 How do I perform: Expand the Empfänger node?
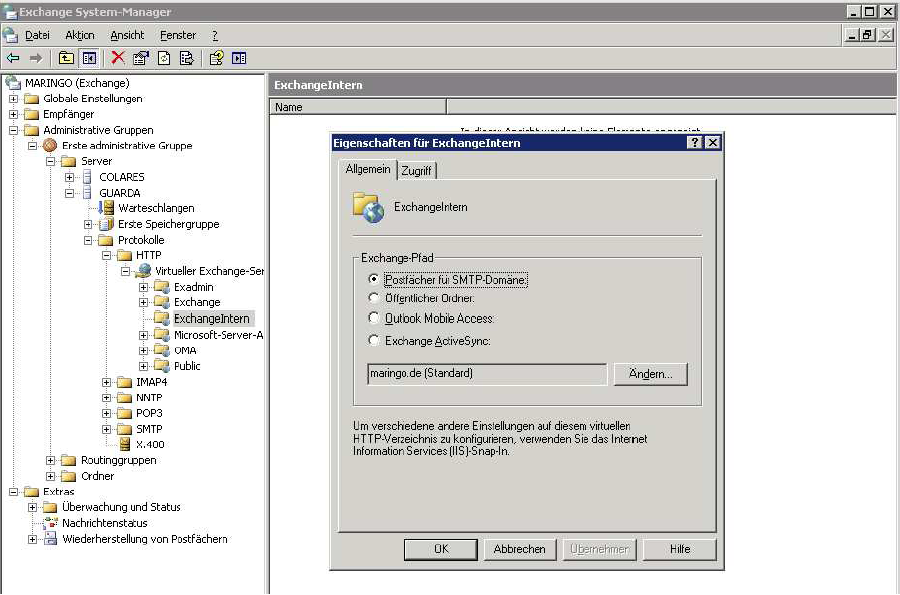pyautogui.click(x=13, y=114)
